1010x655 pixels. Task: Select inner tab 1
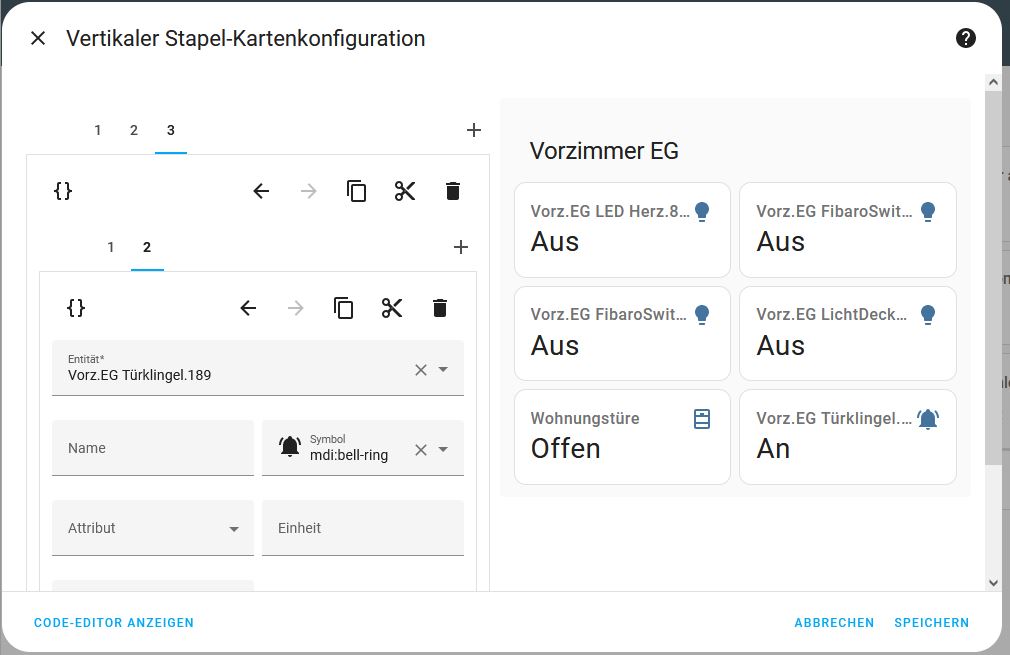pyautogui.click(x=111, y=247)
